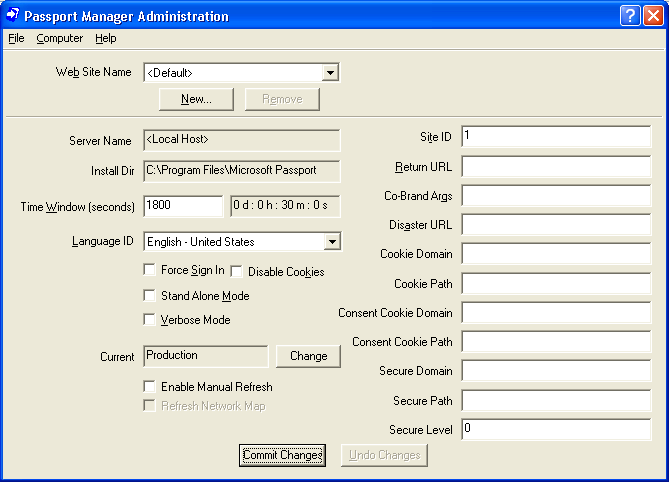
Task: Click the 'Return URL' label
Action: pyautogui.click(x=423, y=167)
